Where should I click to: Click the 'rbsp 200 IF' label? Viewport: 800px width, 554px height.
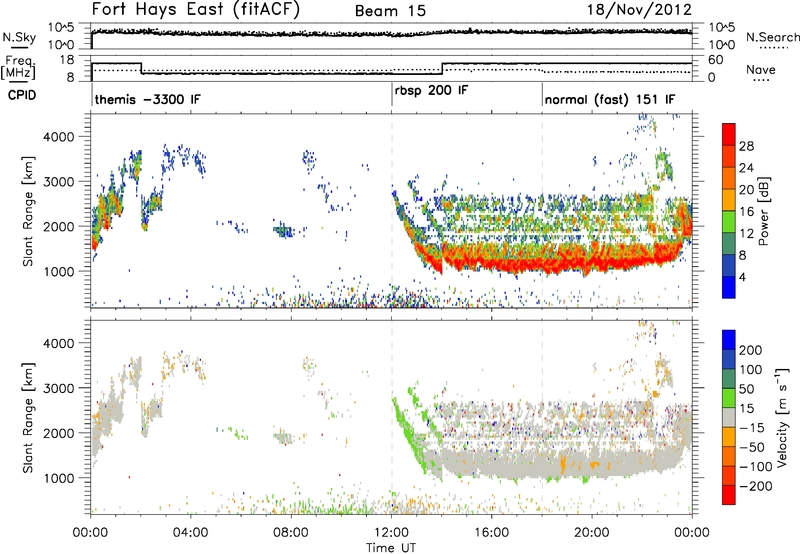pos(431,90)
